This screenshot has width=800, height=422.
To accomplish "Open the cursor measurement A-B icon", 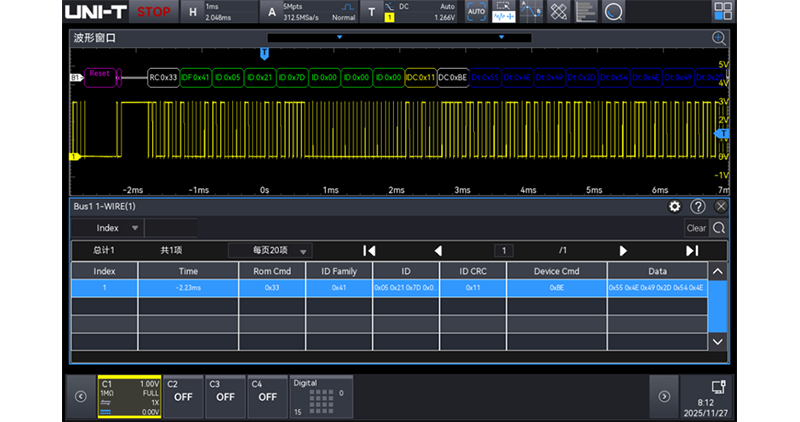I will point(531,12).
